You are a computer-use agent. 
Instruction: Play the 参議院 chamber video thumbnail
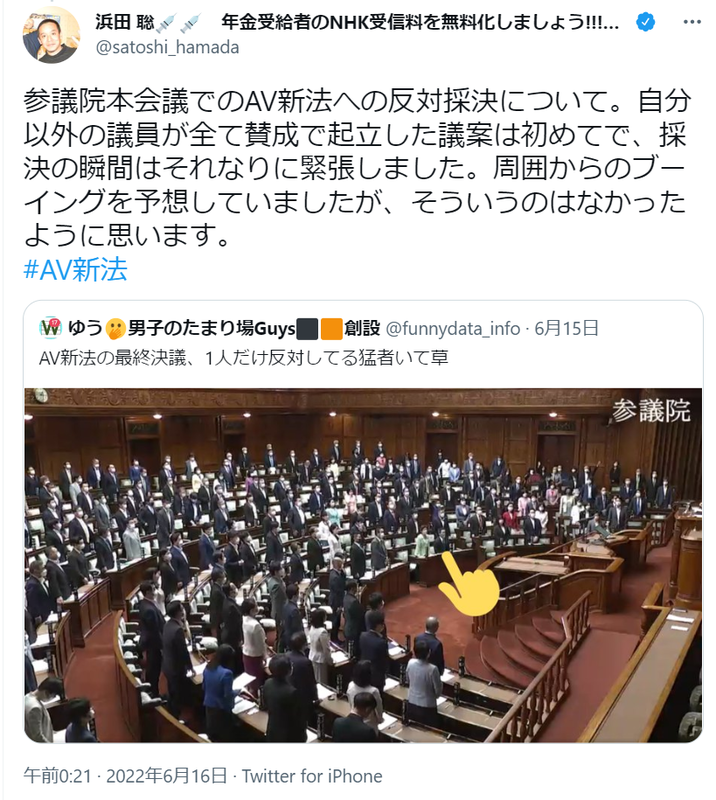pos(363,565)
